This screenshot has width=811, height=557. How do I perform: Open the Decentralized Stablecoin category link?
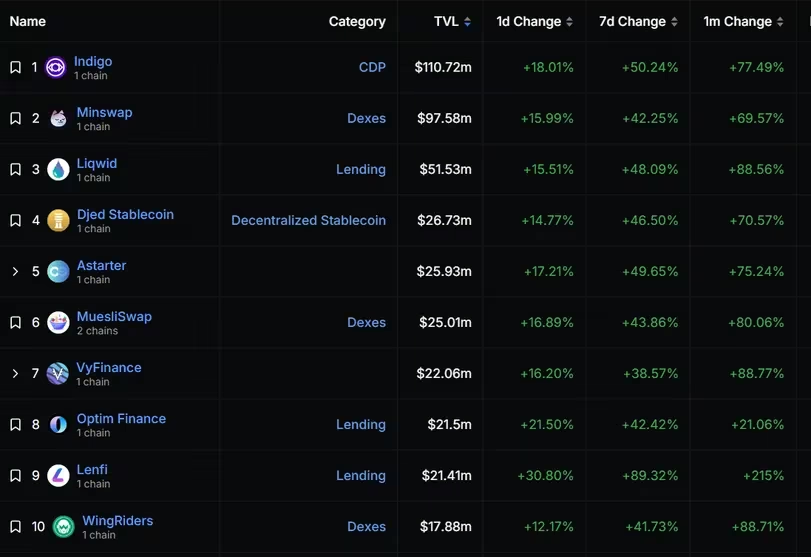pos(308,220)
